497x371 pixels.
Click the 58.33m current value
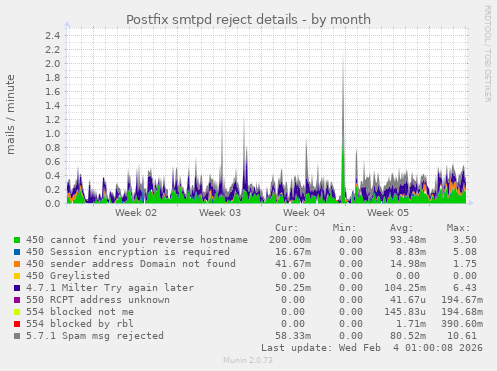pyautogui.click(x=293, y=336)
